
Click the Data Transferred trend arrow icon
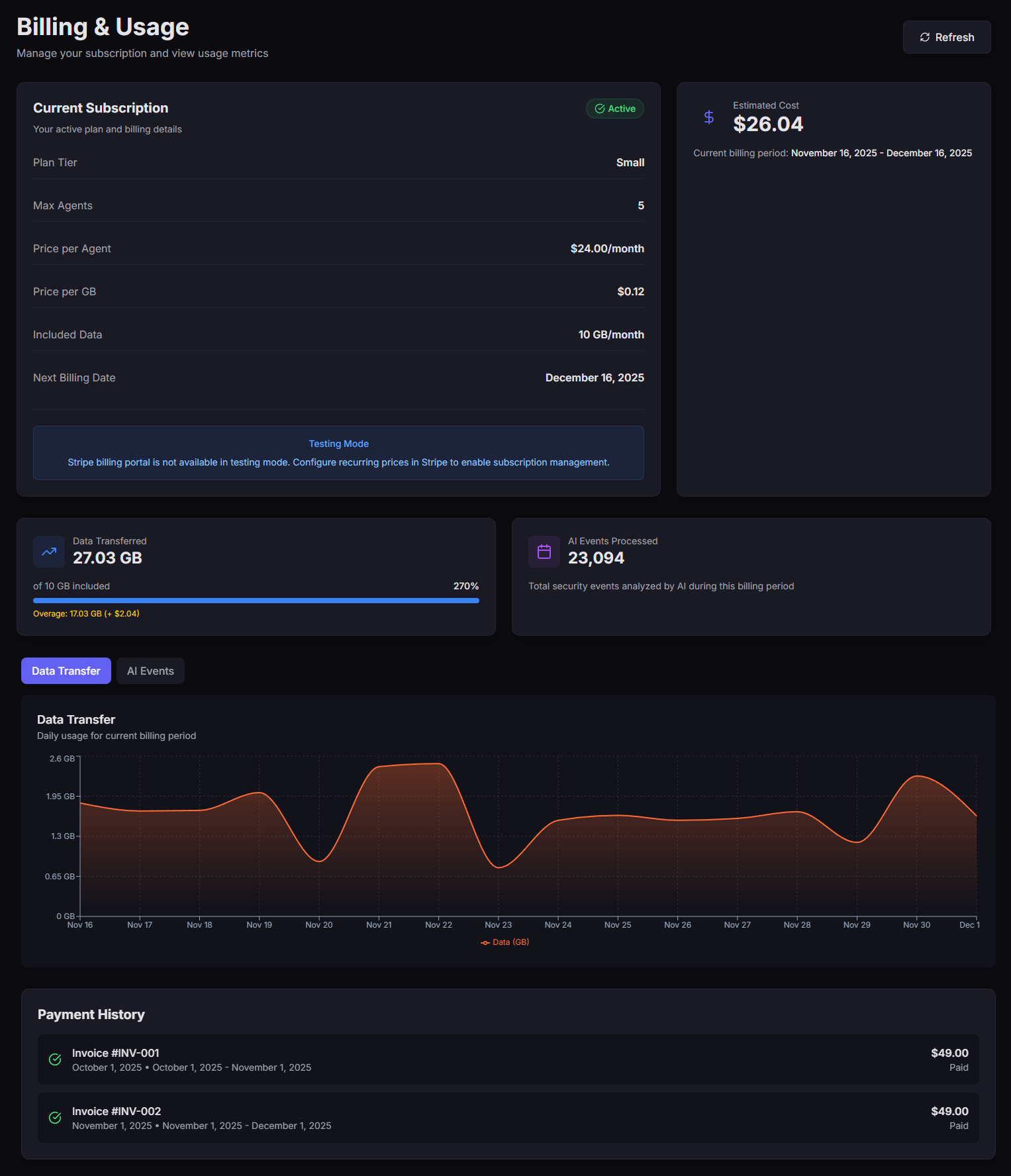pos(49,552)
